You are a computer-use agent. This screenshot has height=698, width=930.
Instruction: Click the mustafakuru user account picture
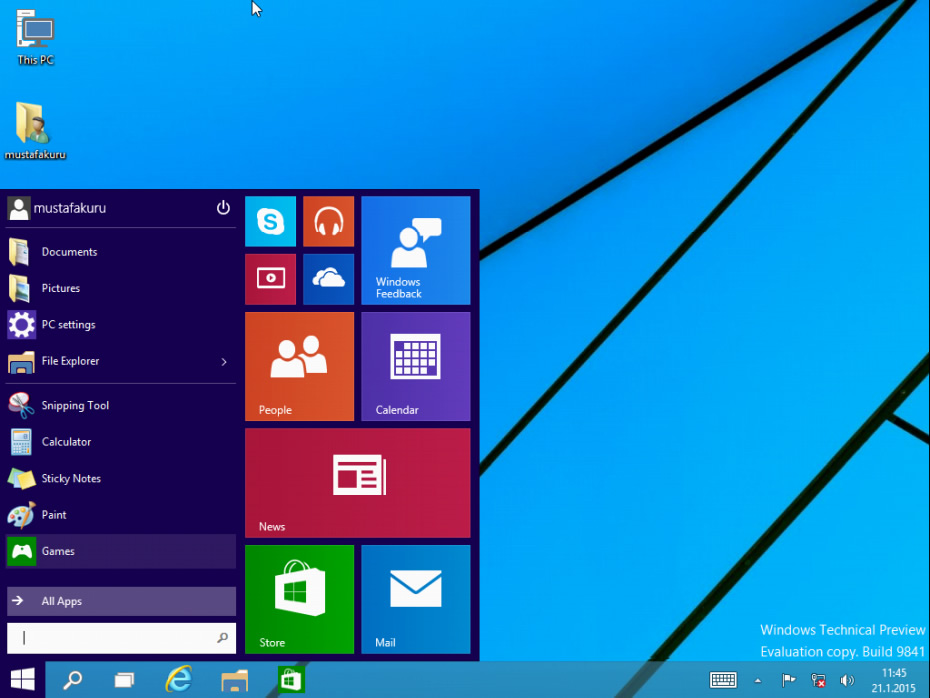coord(18,208)
